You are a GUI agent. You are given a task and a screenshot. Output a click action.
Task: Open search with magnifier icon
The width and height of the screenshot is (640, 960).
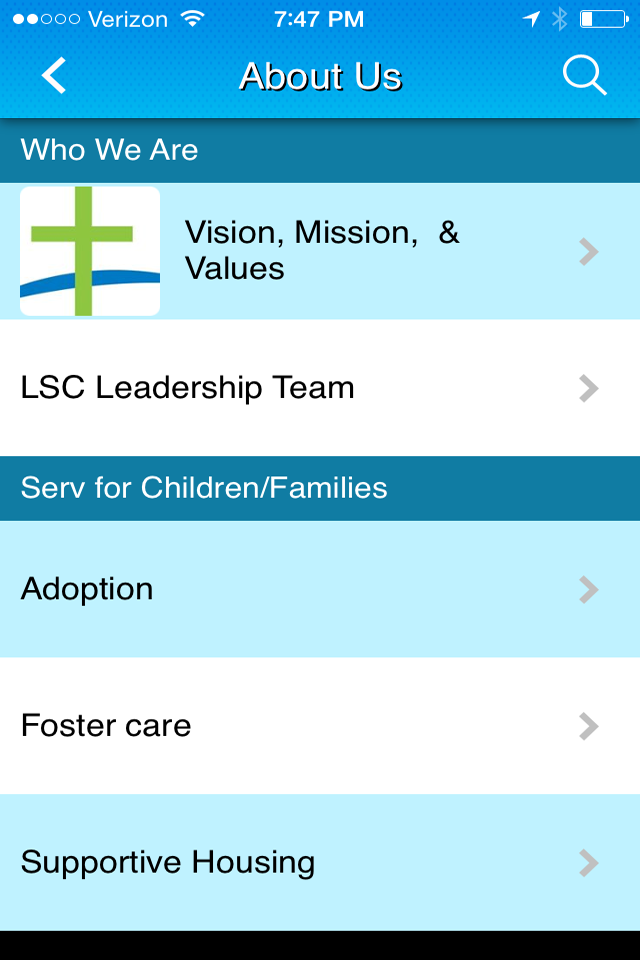[x=584, y=76]
